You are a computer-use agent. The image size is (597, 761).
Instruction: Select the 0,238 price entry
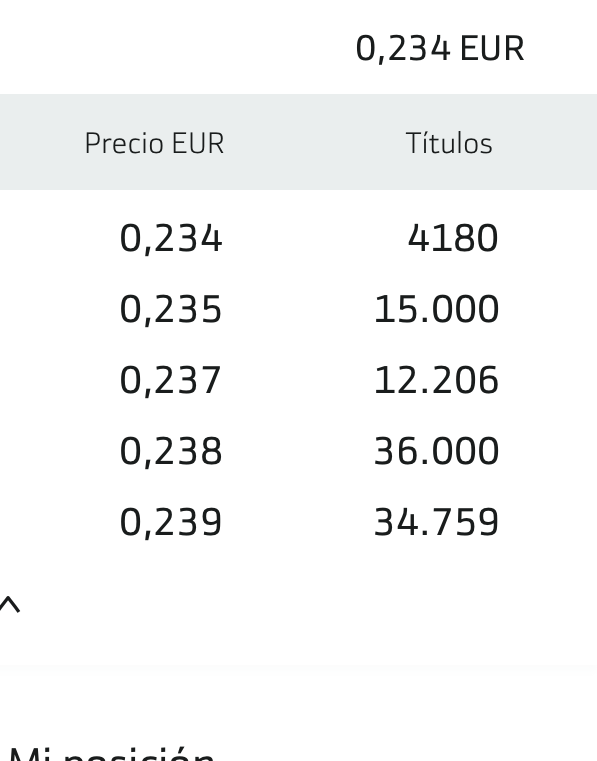(x=170, y=451)
